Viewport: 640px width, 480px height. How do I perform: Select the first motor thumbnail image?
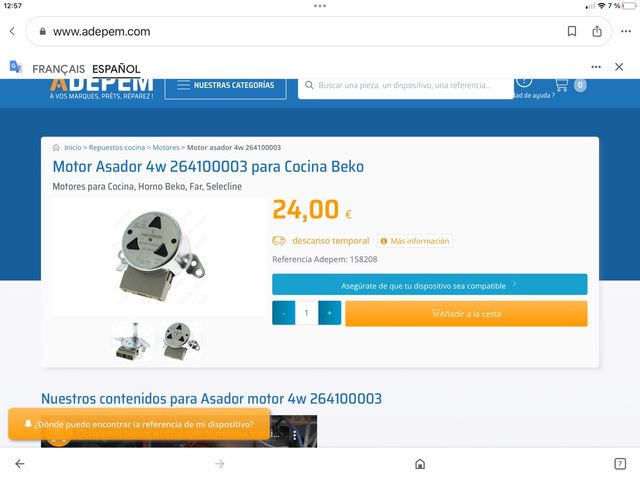[132, 341]
